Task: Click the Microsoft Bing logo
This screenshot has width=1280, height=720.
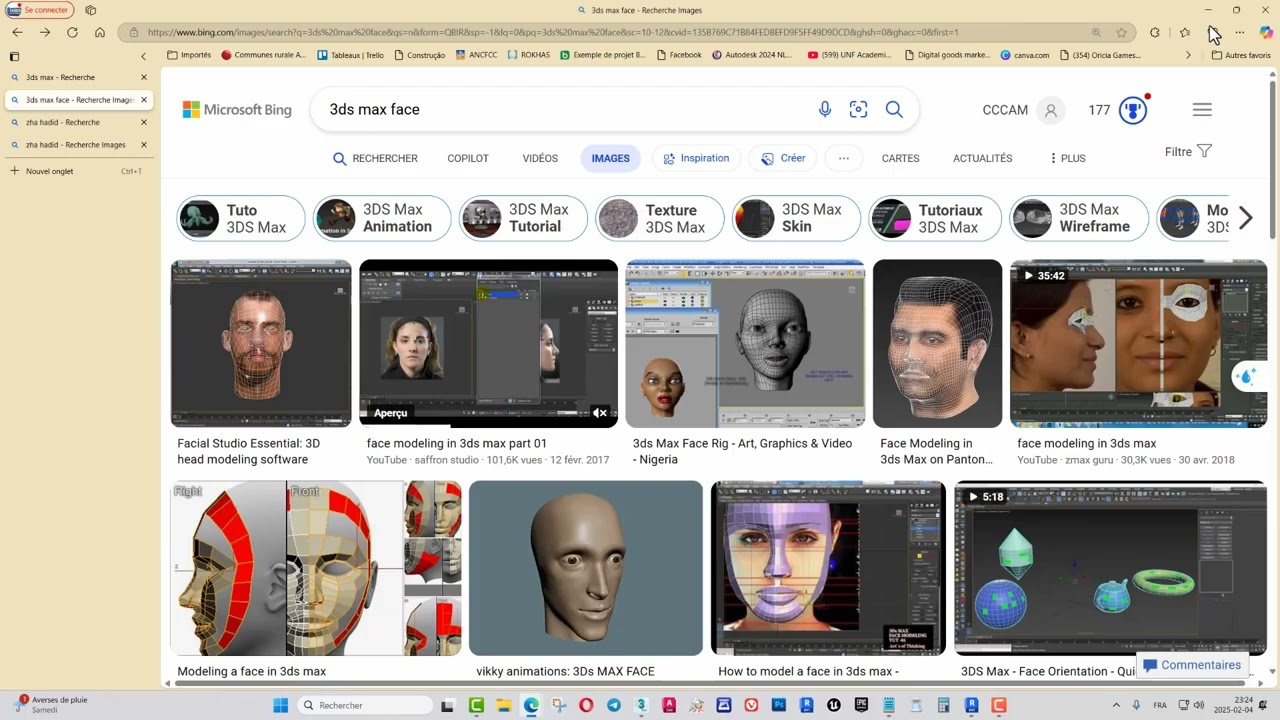Action: (237, 110)
